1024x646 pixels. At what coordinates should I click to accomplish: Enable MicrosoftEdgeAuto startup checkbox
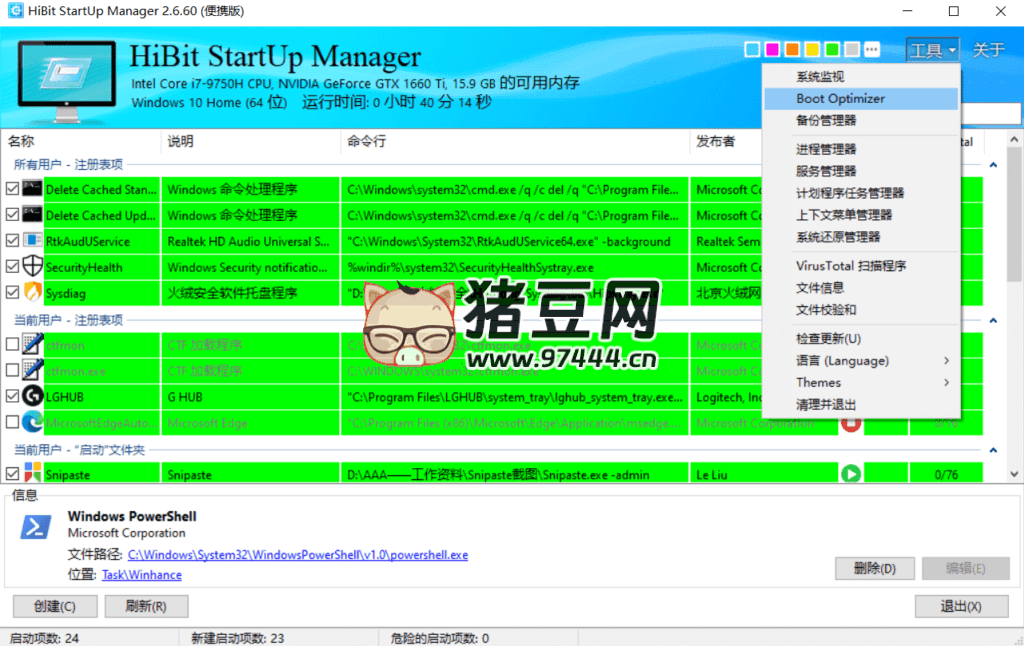(x=12, y=423)
